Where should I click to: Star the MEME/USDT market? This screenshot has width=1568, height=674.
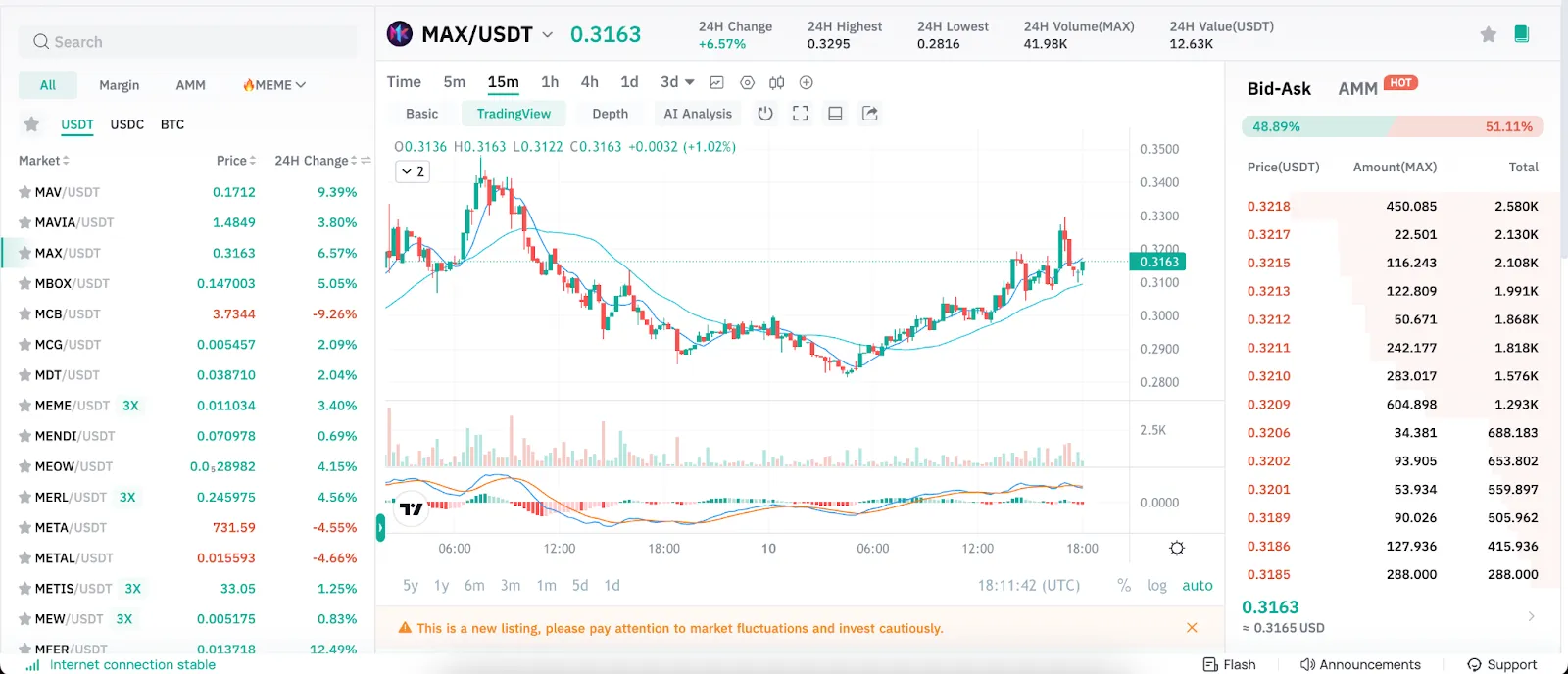[24, 406]
